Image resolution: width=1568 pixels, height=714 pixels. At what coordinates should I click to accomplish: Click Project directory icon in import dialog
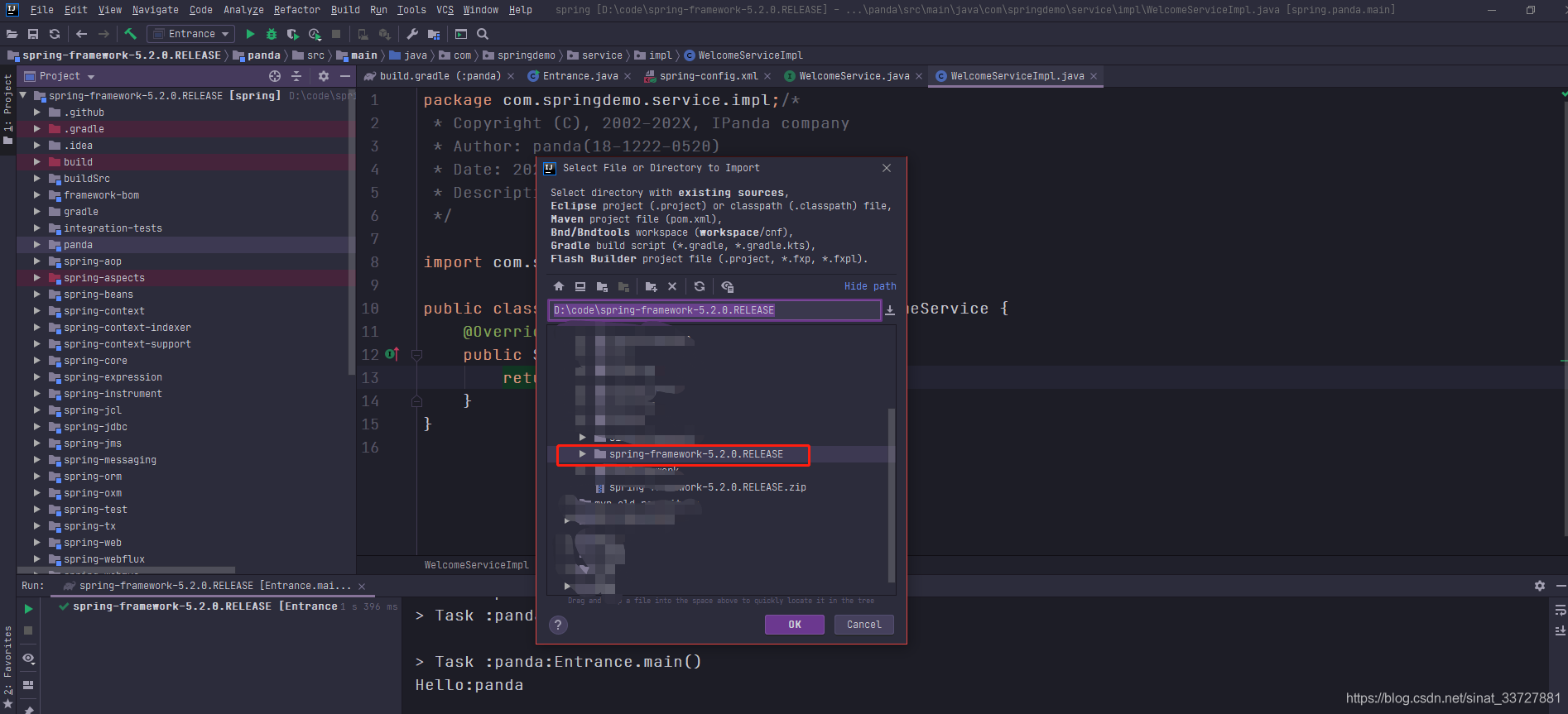(602, 286)
